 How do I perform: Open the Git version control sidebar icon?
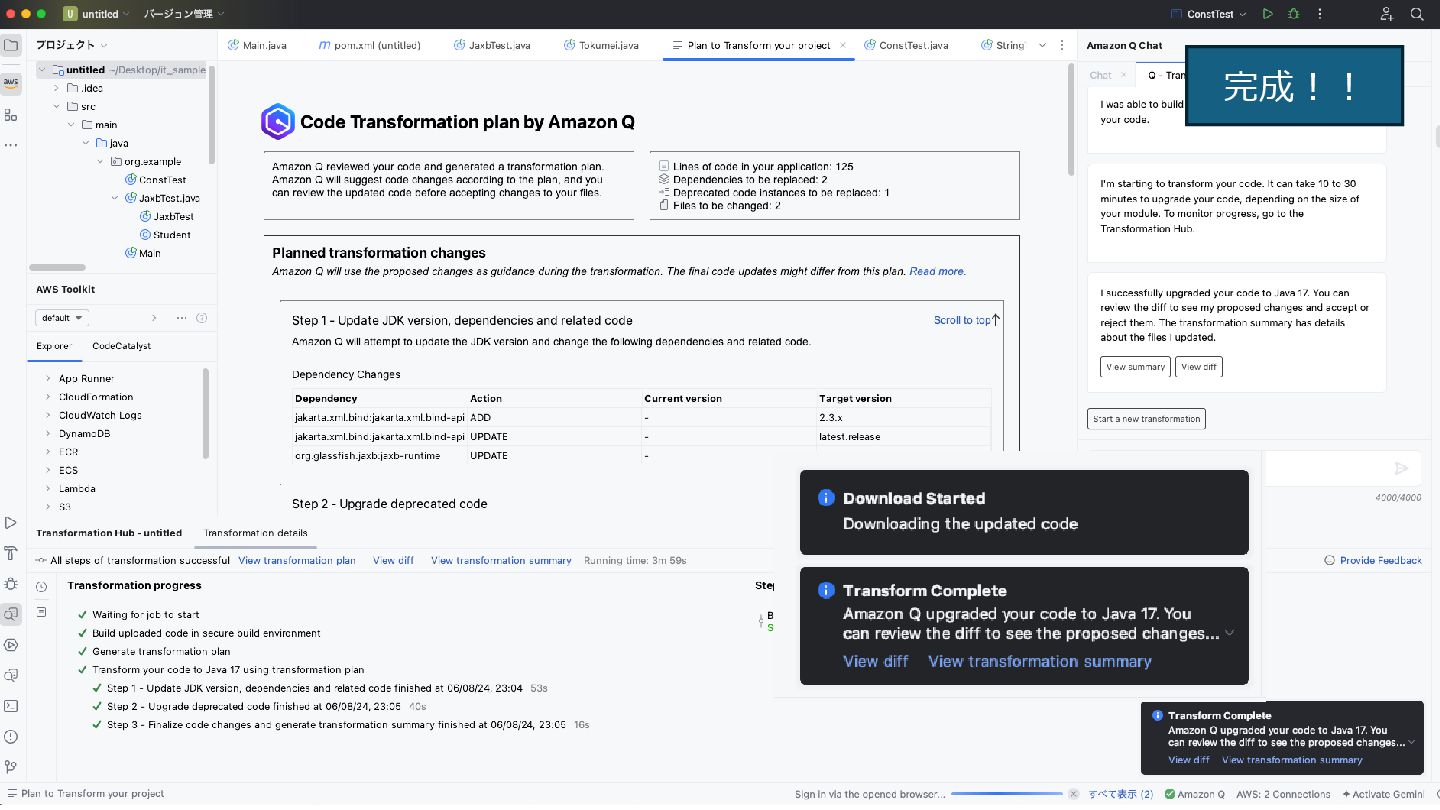click(11, 767)
